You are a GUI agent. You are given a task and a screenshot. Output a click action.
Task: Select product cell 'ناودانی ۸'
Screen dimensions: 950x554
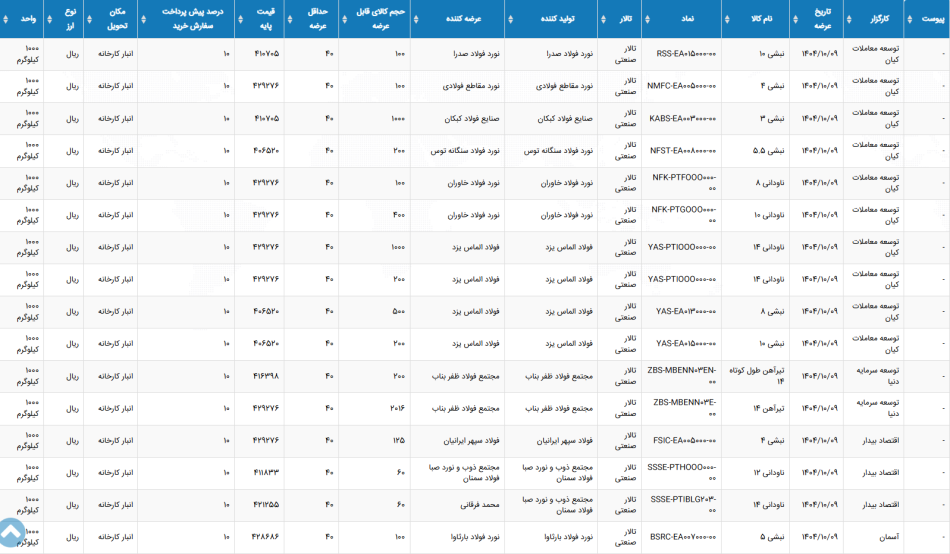[x=769, y=182]
